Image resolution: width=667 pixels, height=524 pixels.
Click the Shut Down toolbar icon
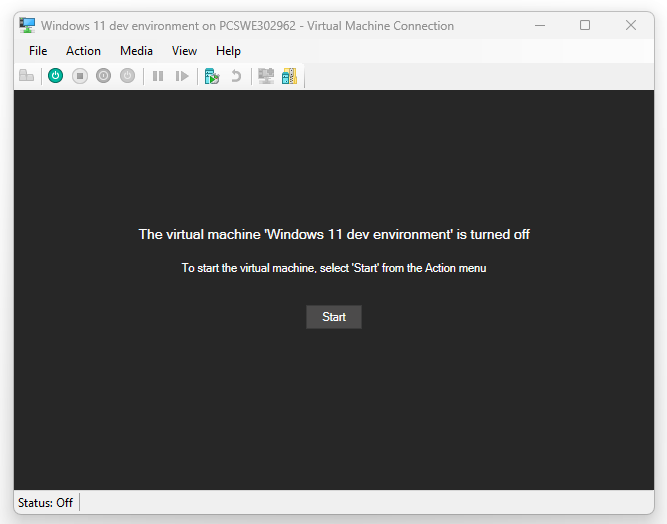pyautogui.click(x=103, y=76)
